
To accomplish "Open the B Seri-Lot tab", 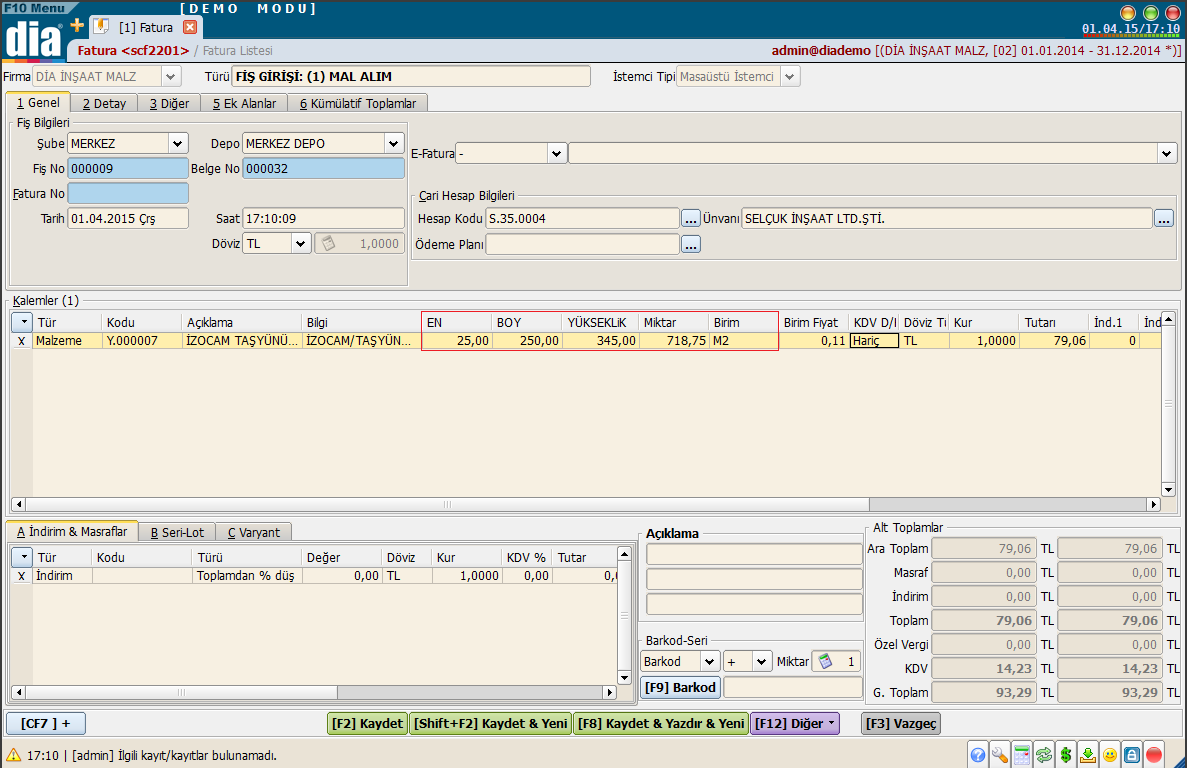I will (177, 533).
